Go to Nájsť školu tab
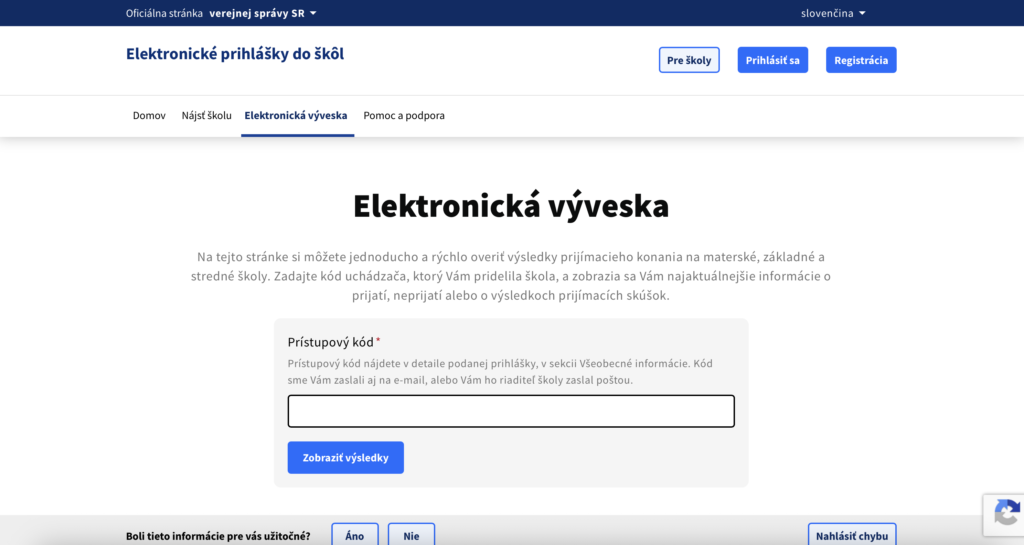The image size is (1024, 545). [206, 116]
